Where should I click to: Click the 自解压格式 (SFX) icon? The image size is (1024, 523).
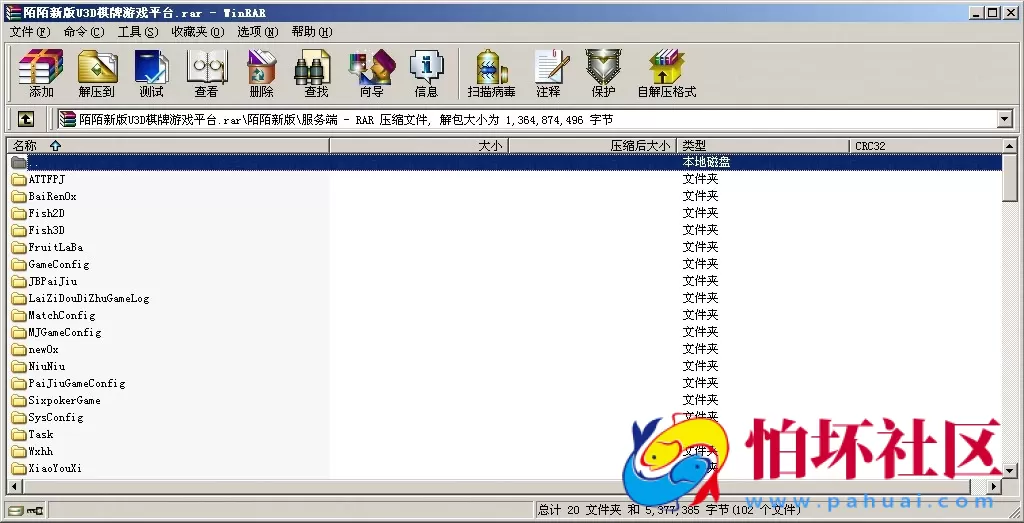(666, 73)
